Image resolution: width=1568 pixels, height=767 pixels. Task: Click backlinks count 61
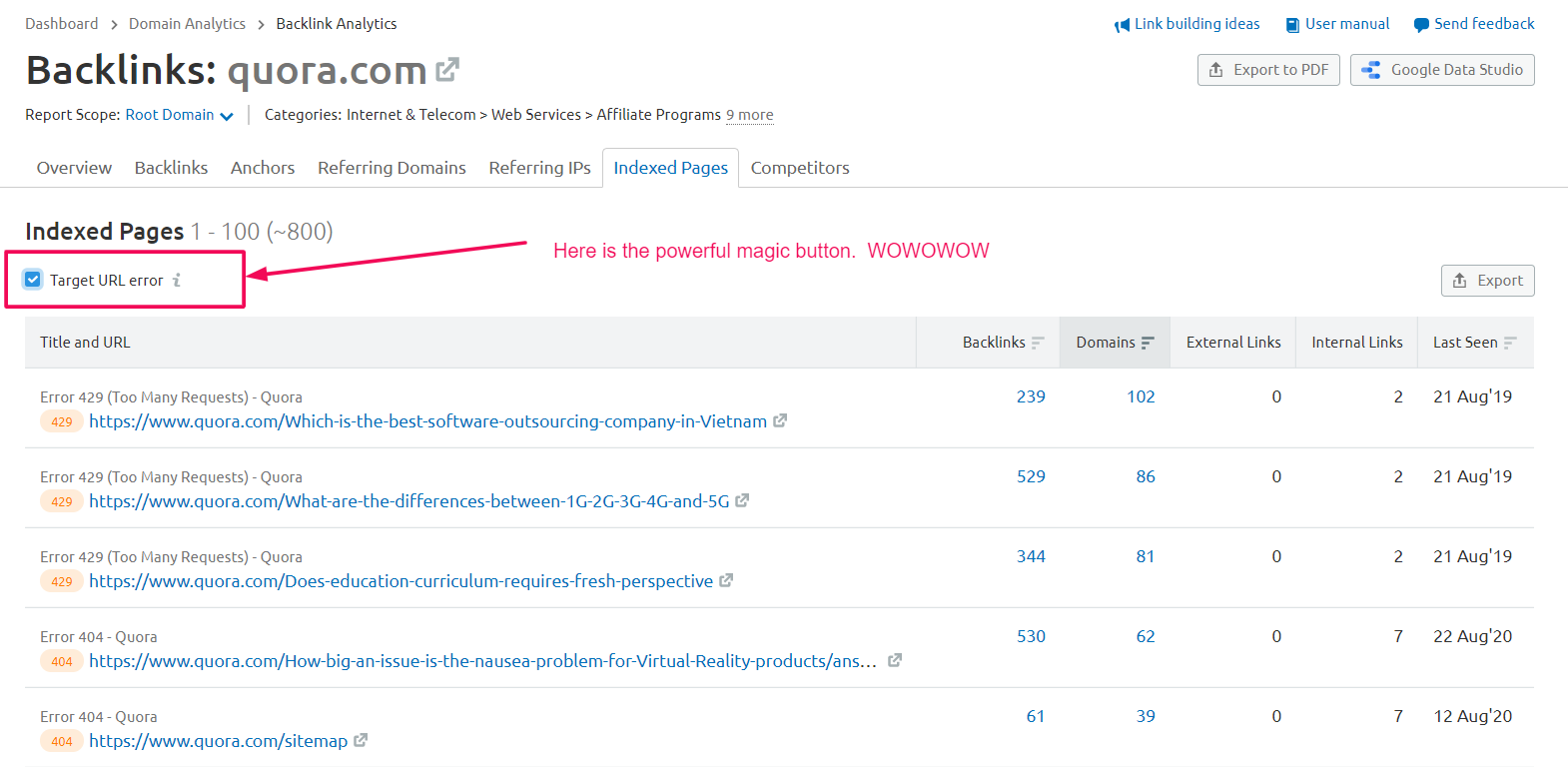pyautogui.click(x=1036, y=716)
